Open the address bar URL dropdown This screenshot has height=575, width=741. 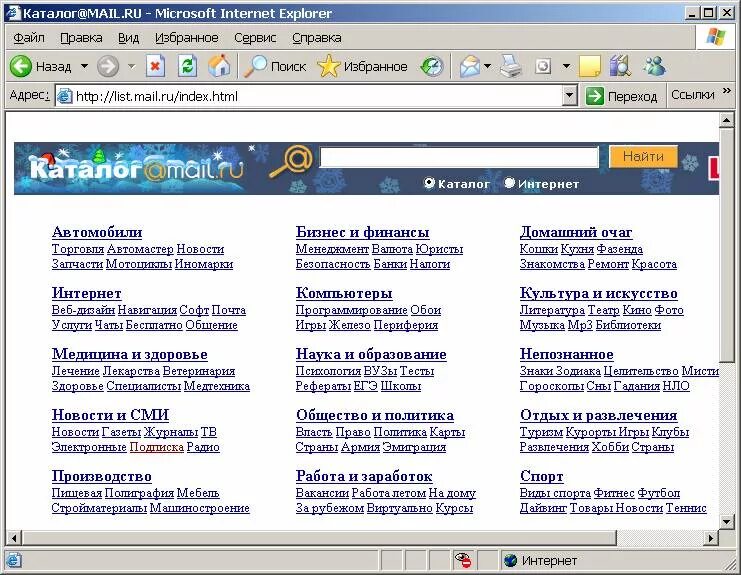(x=570, y=96)
